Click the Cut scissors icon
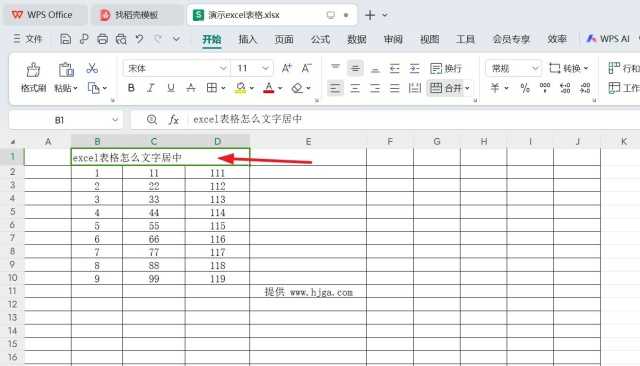640x366 pixels. pos(92,68)
